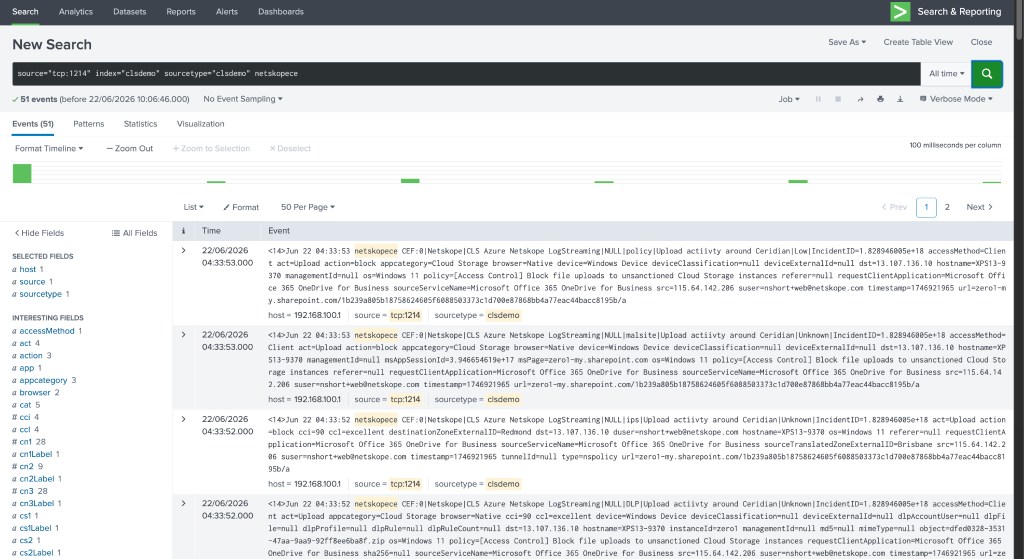
Task: Stop the search job
Action: pyautogui.click(x=838, y=99)
